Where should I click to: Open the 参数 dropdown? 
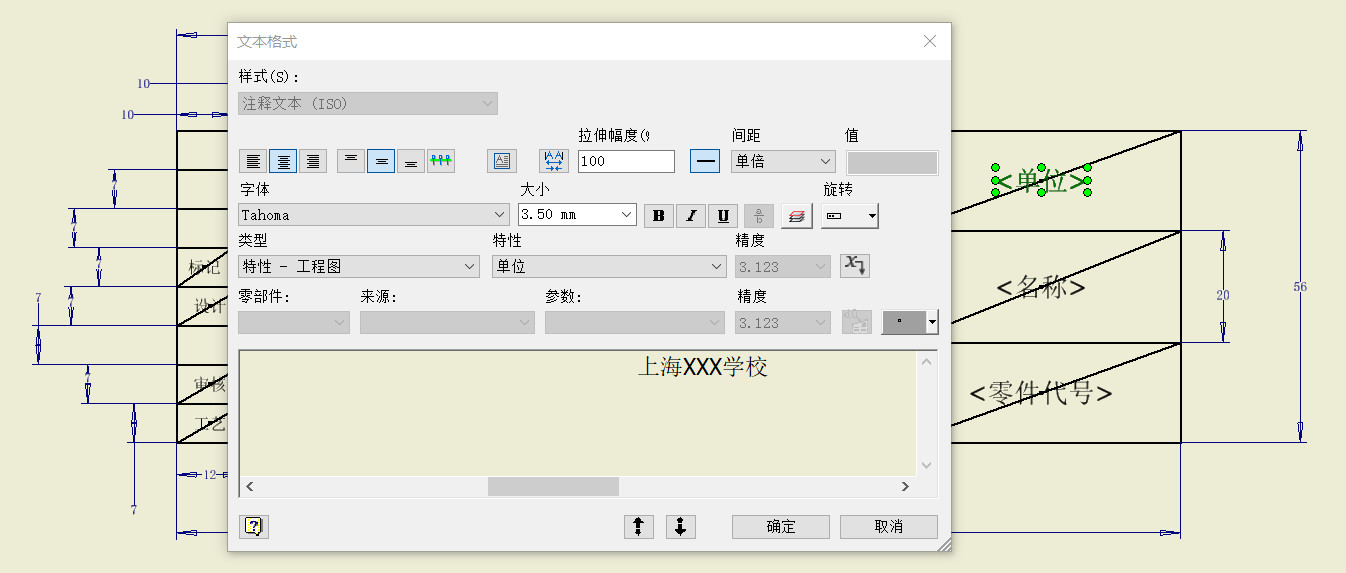(x=634, y=322)
